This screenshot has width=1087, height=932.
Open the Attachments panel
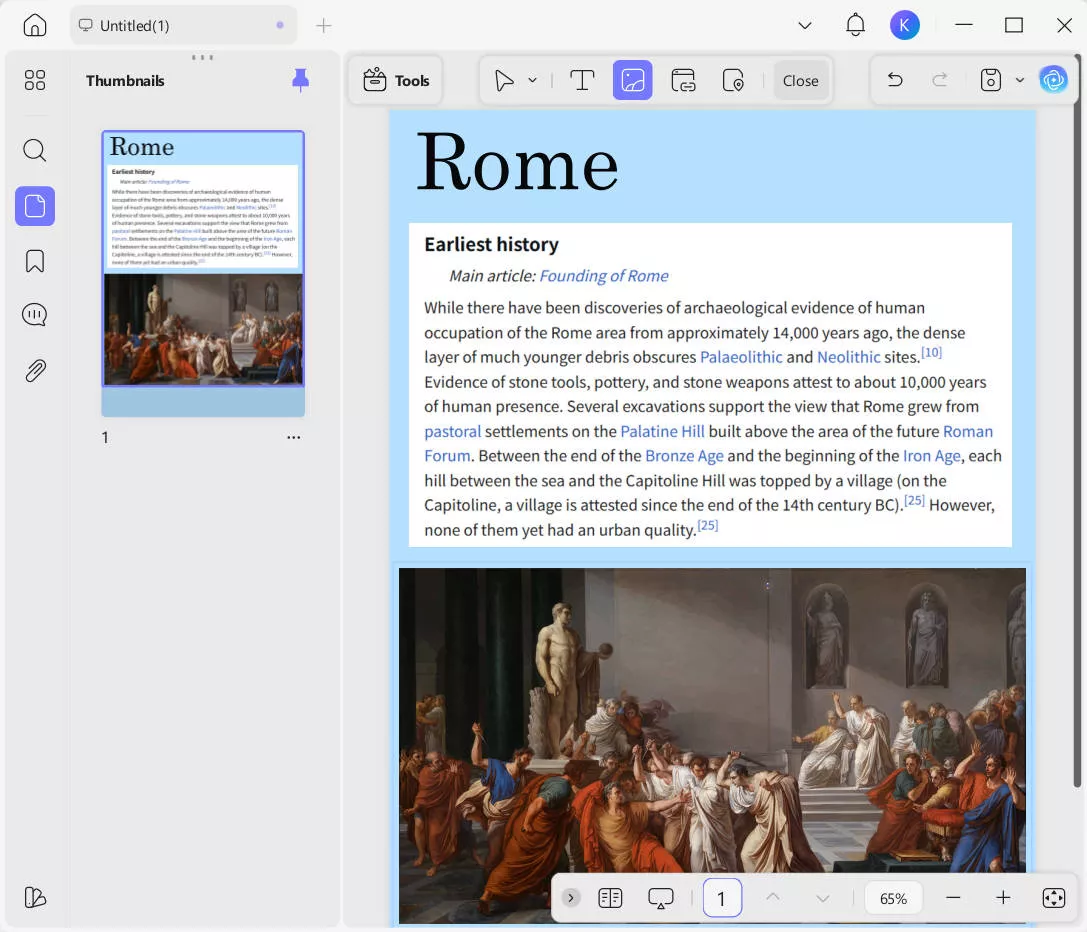click(x=35, y=370)
